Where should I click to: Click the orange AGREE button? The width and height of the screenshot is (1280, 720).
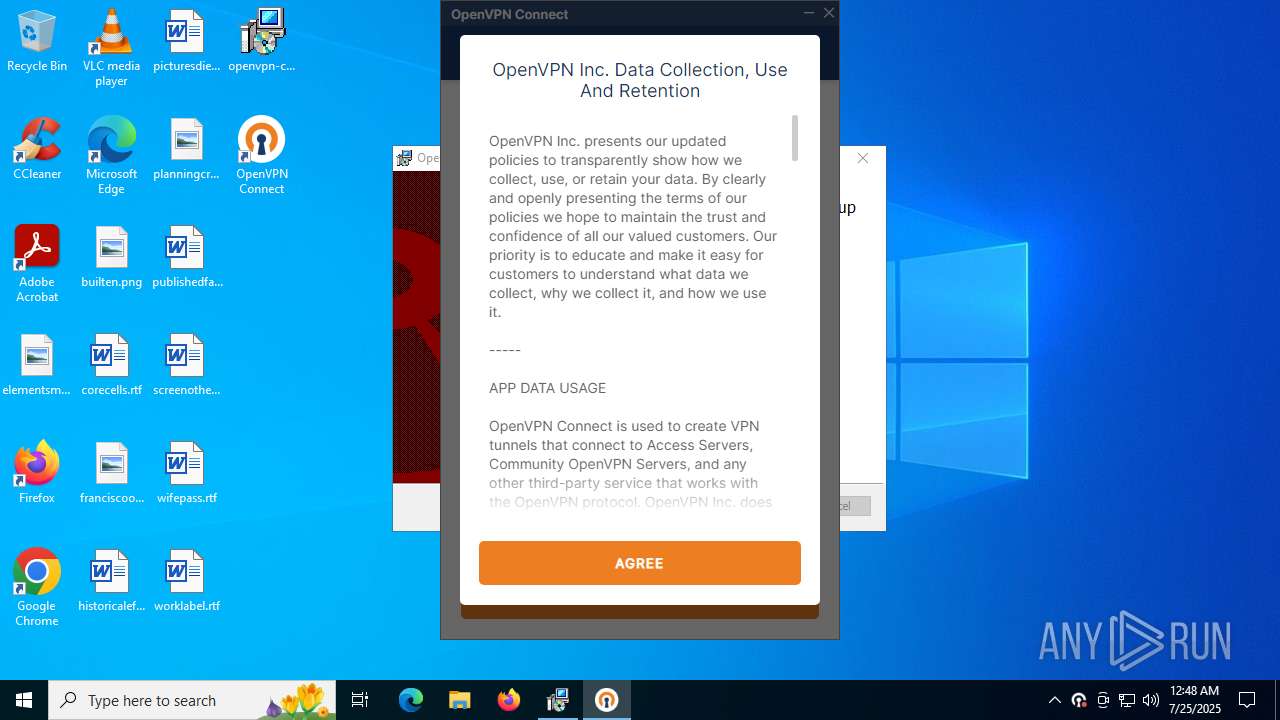(639, 563)
